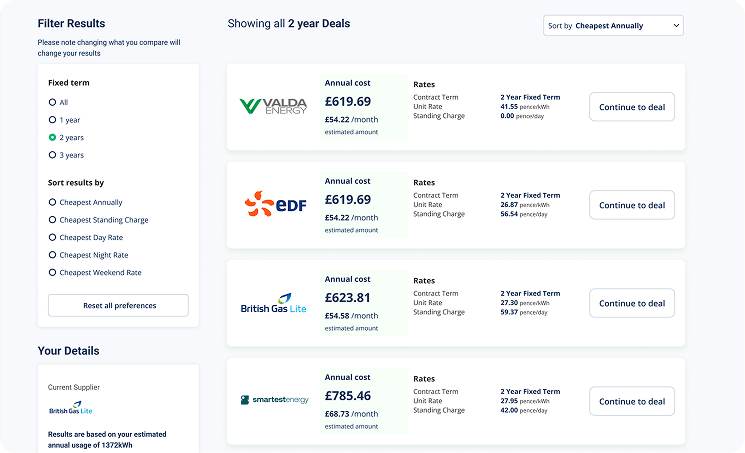The image size is (745, 453).
Task: Click the Filter Results heading
Action: pos(71,24)
